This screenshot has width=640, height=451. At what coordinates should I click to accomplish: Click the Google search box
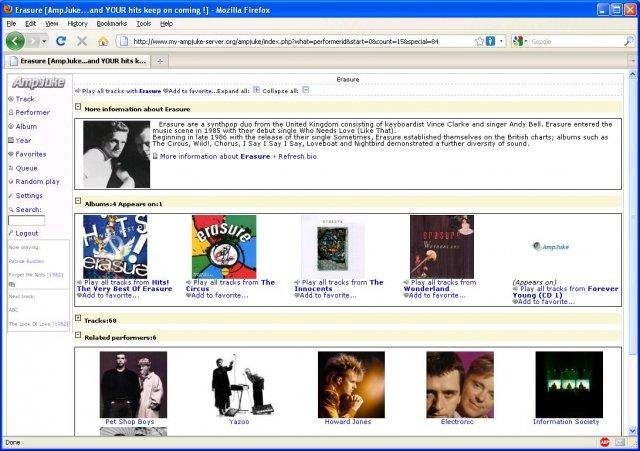(576, 41)
